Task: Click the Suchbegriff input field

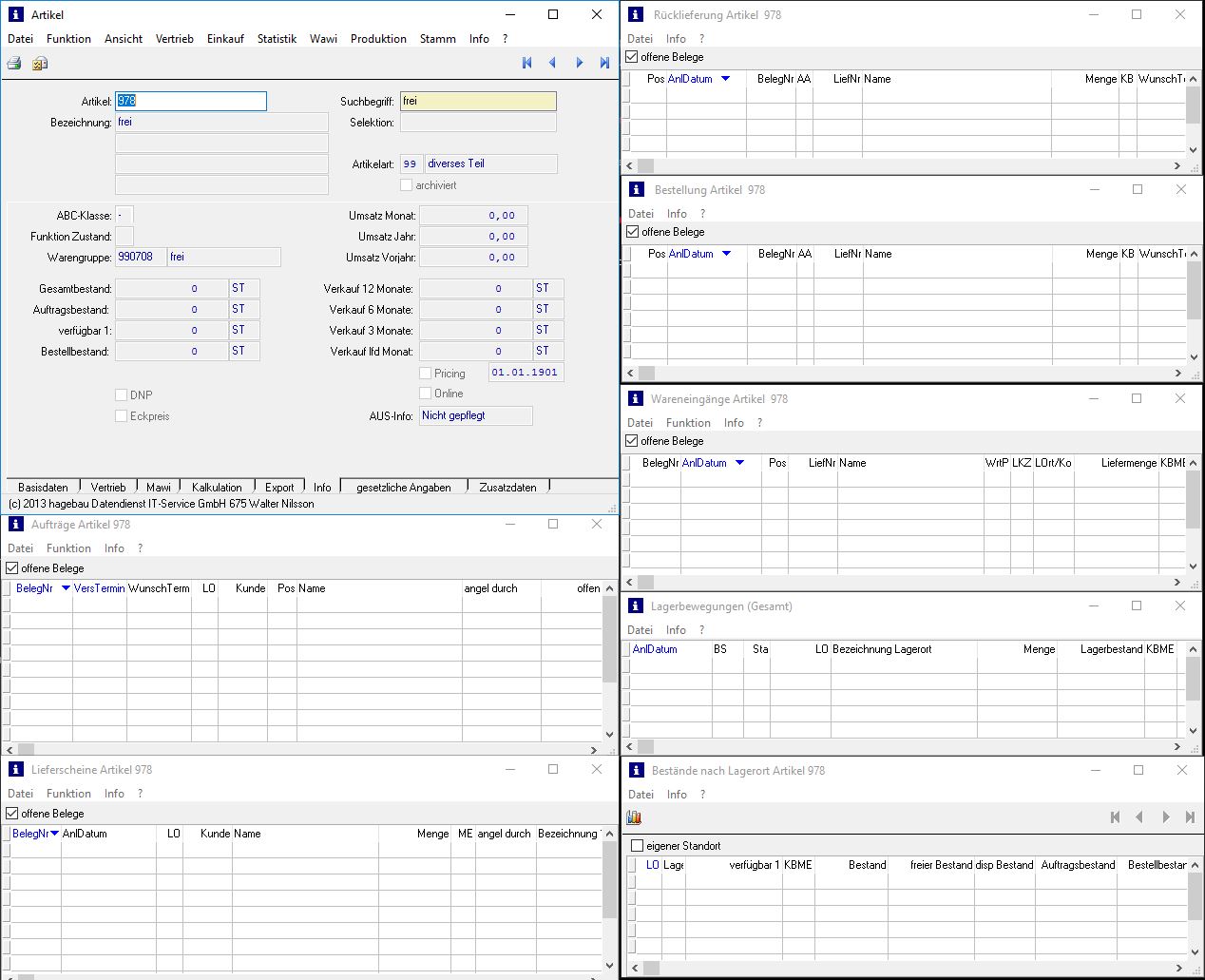Action: coord(478,101)
